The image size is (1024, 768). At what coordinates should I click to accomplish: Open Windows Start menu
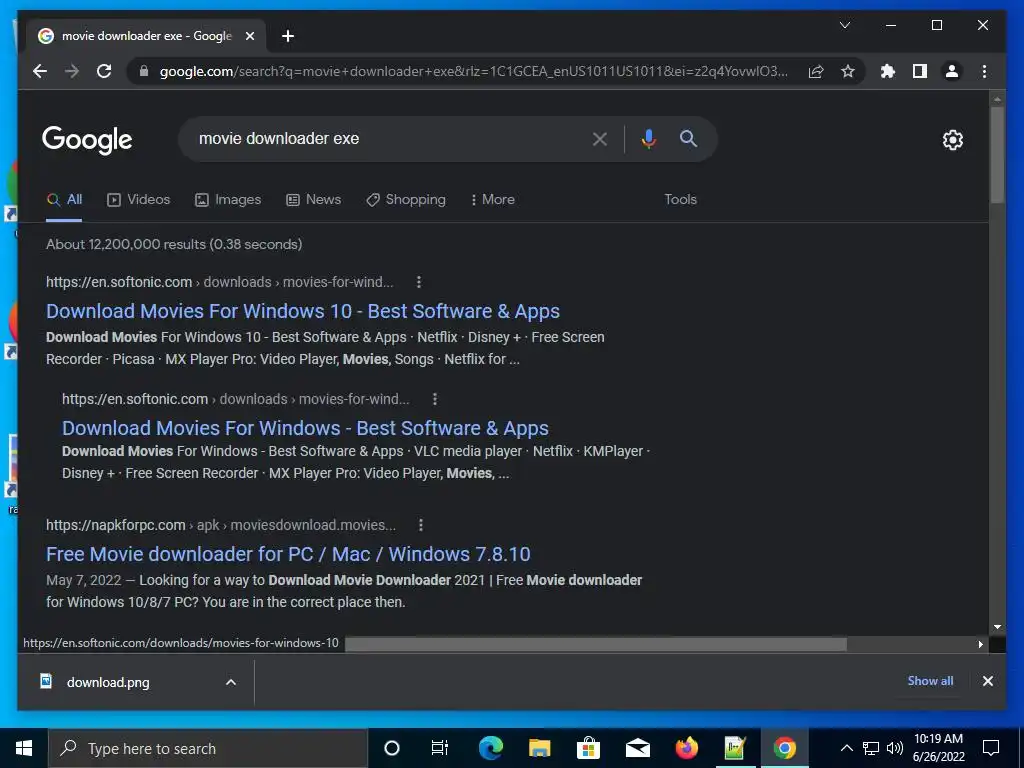tap(24, 748)
